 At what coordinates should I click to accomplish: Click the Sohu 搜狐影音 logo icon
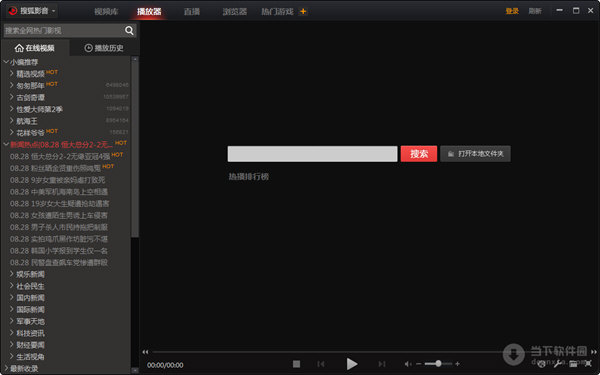coord(13,11)
